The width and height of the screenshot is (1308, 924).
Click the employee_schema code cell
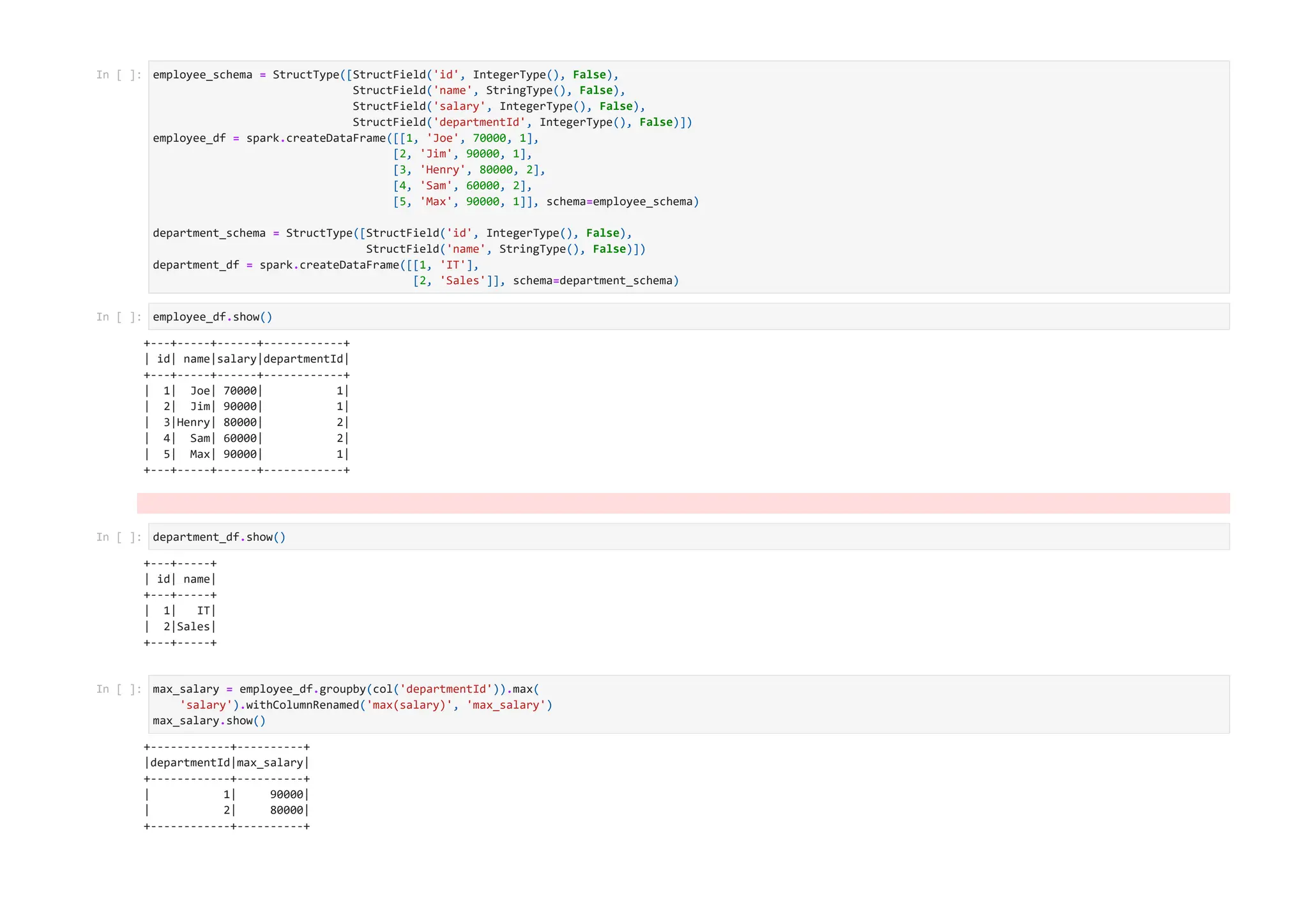[x=688, y=177]
